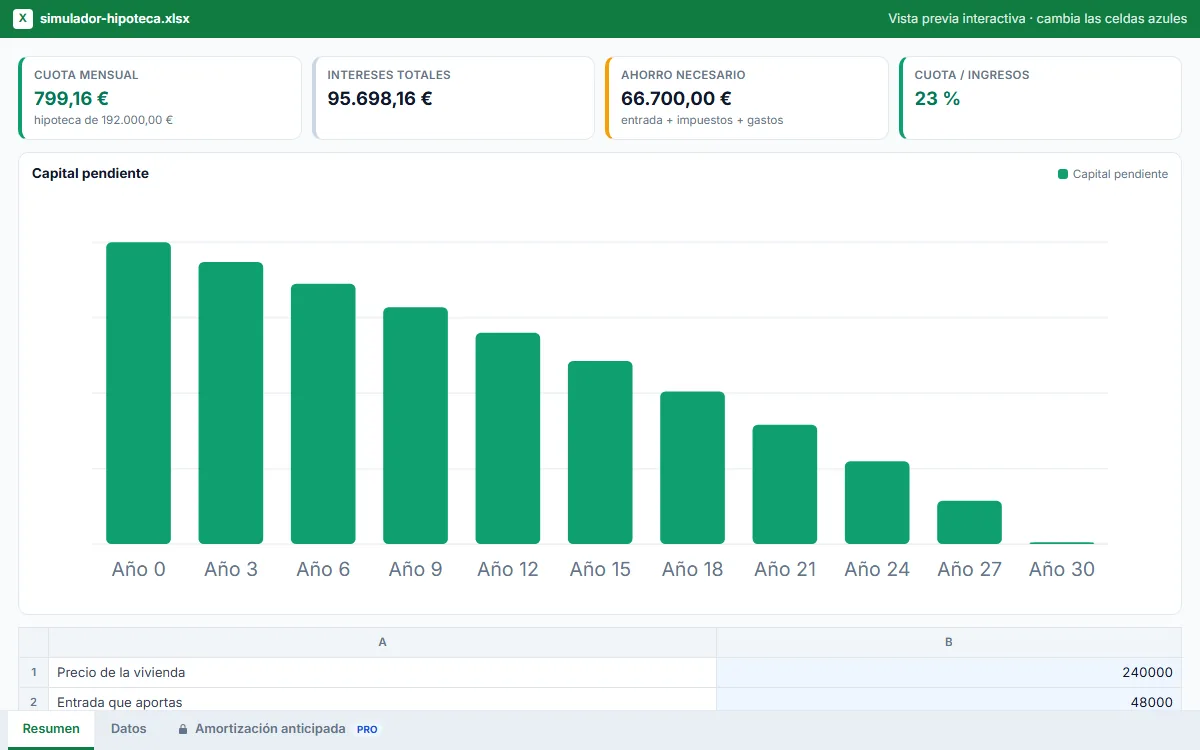This screenshot has height=750, width=1200.
Task: Click the Ahorro necesario value 66.700,00 €
Action: [676, 98]
